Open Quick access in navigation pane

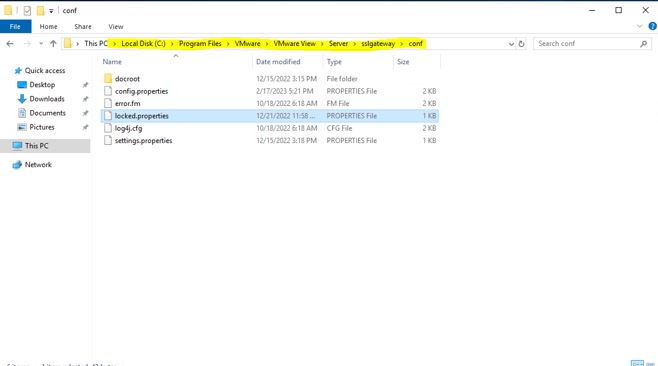click(44, 71)
